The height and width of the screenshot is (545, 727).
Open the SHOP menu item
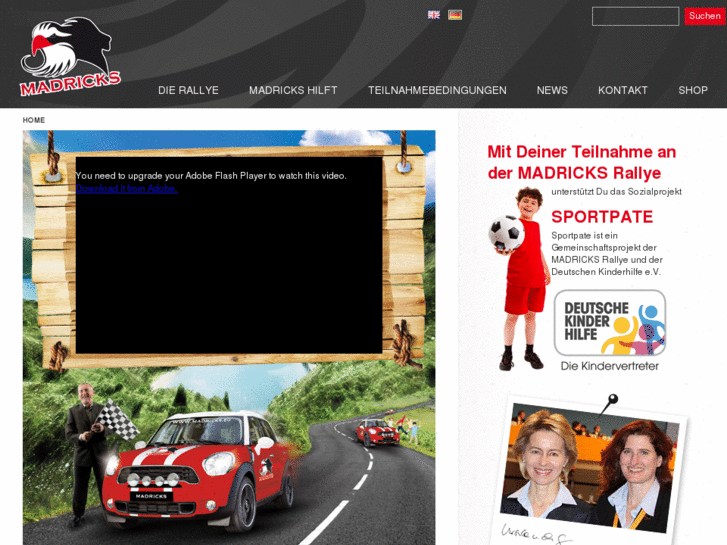tap(693, 90)
